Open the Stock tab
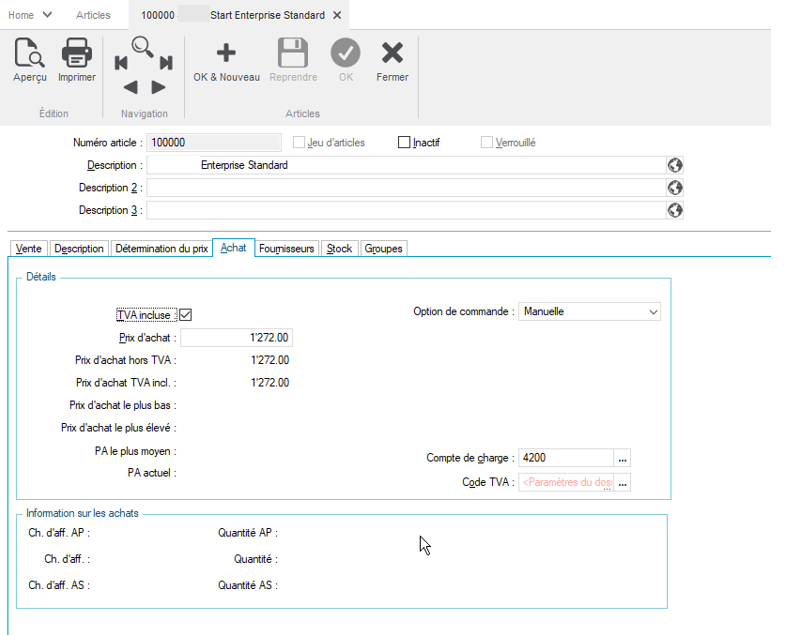This screenshot has height=635, width=799. [339, 249]
